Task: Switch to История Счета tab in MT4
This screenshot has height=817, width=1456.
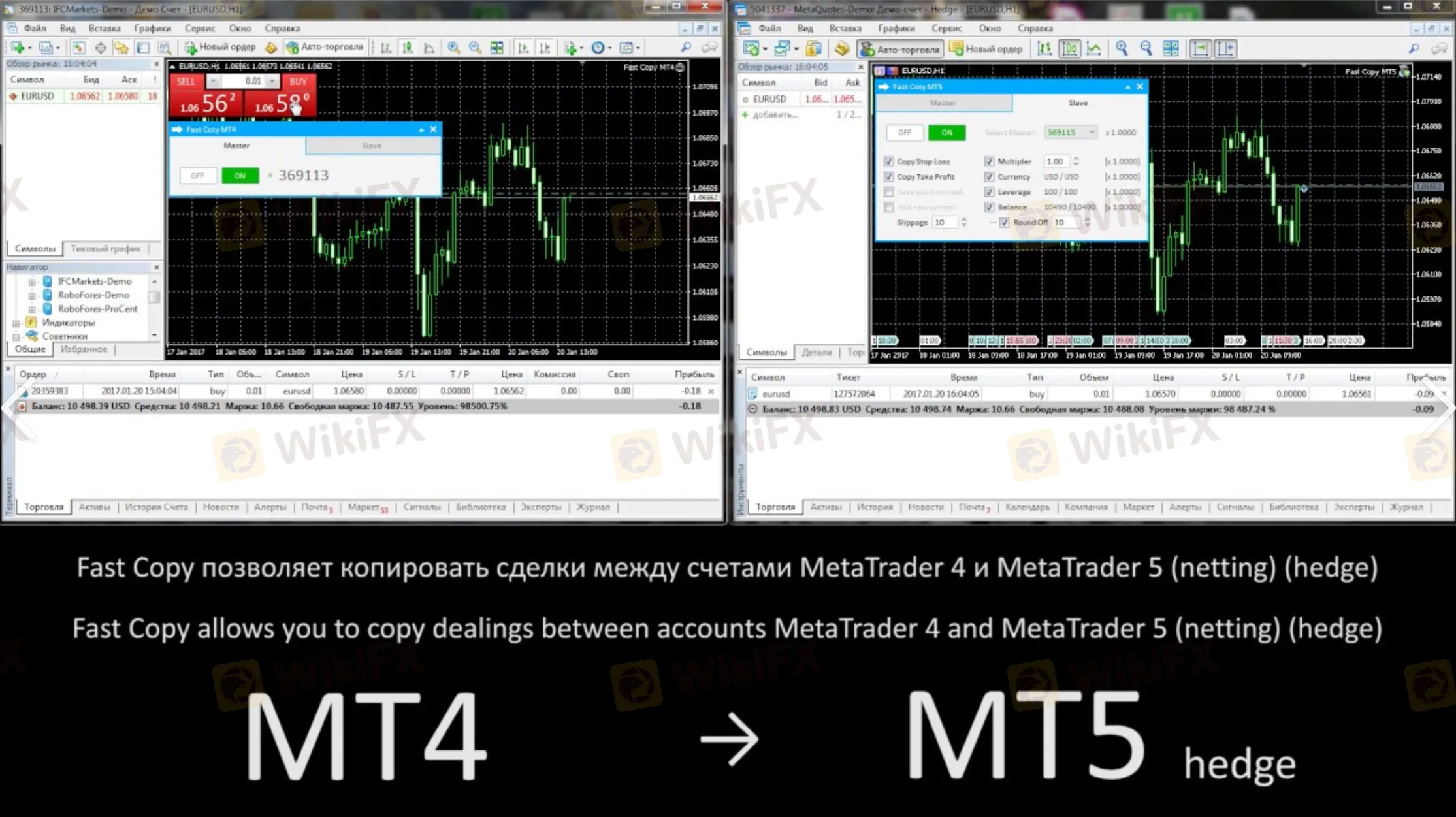Action: (x=157, y=507)
